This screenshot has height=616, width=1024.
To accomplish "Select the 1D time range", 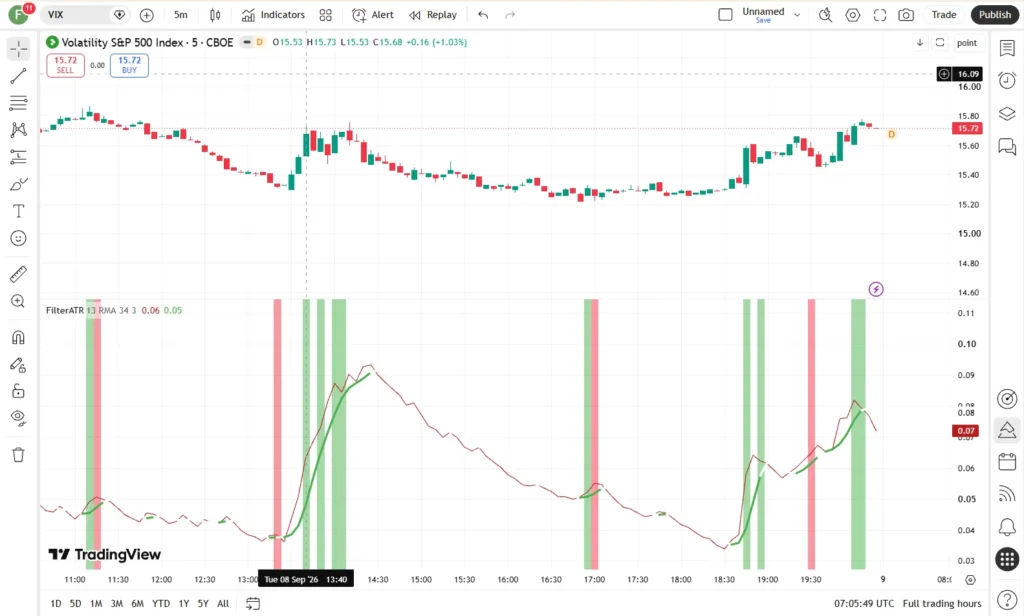I will (x=56, y=604).
